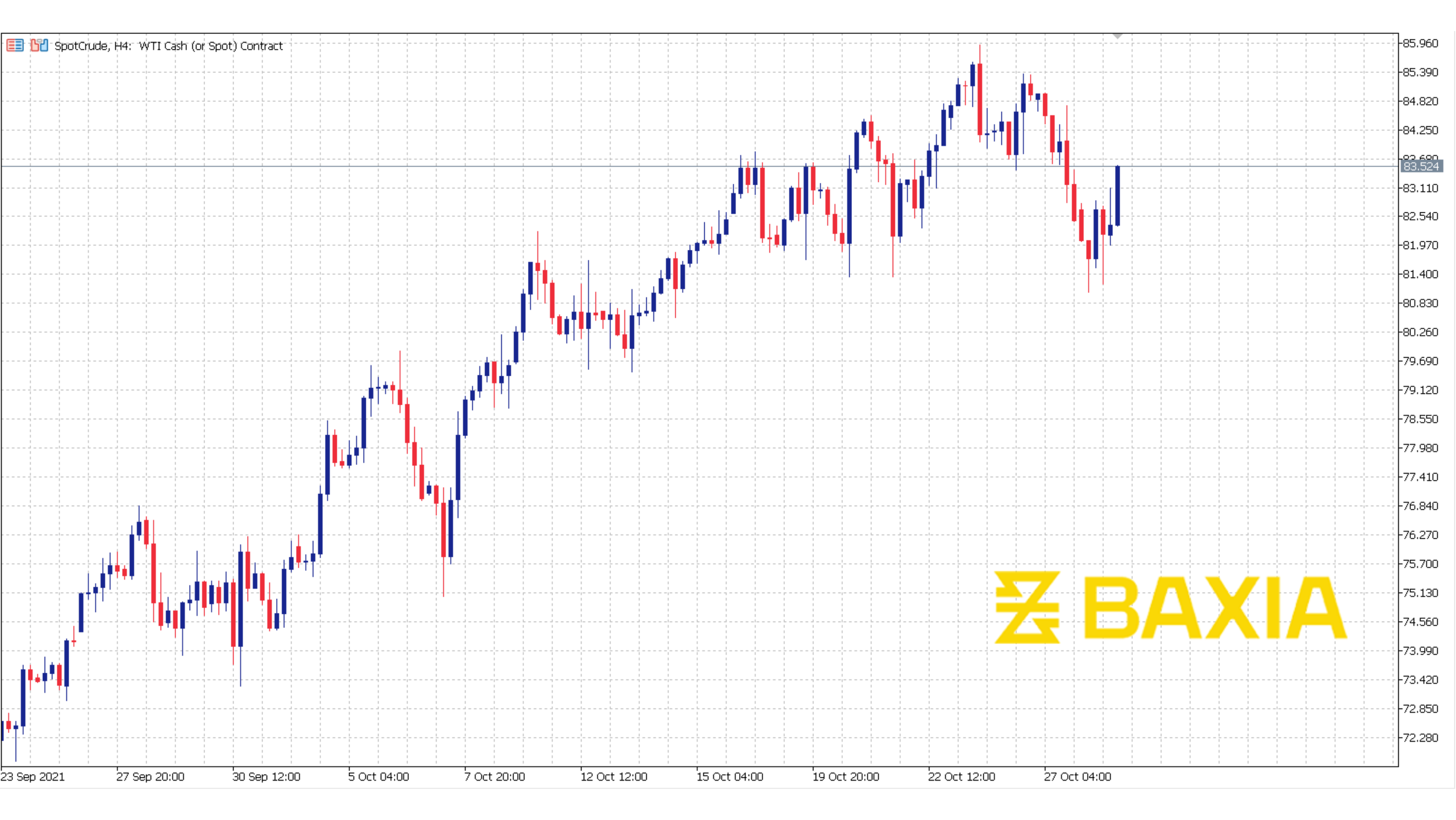Click the 72.850 price scale value
The width and height of the screenshot is (1456, 820).
point(1420,709)
